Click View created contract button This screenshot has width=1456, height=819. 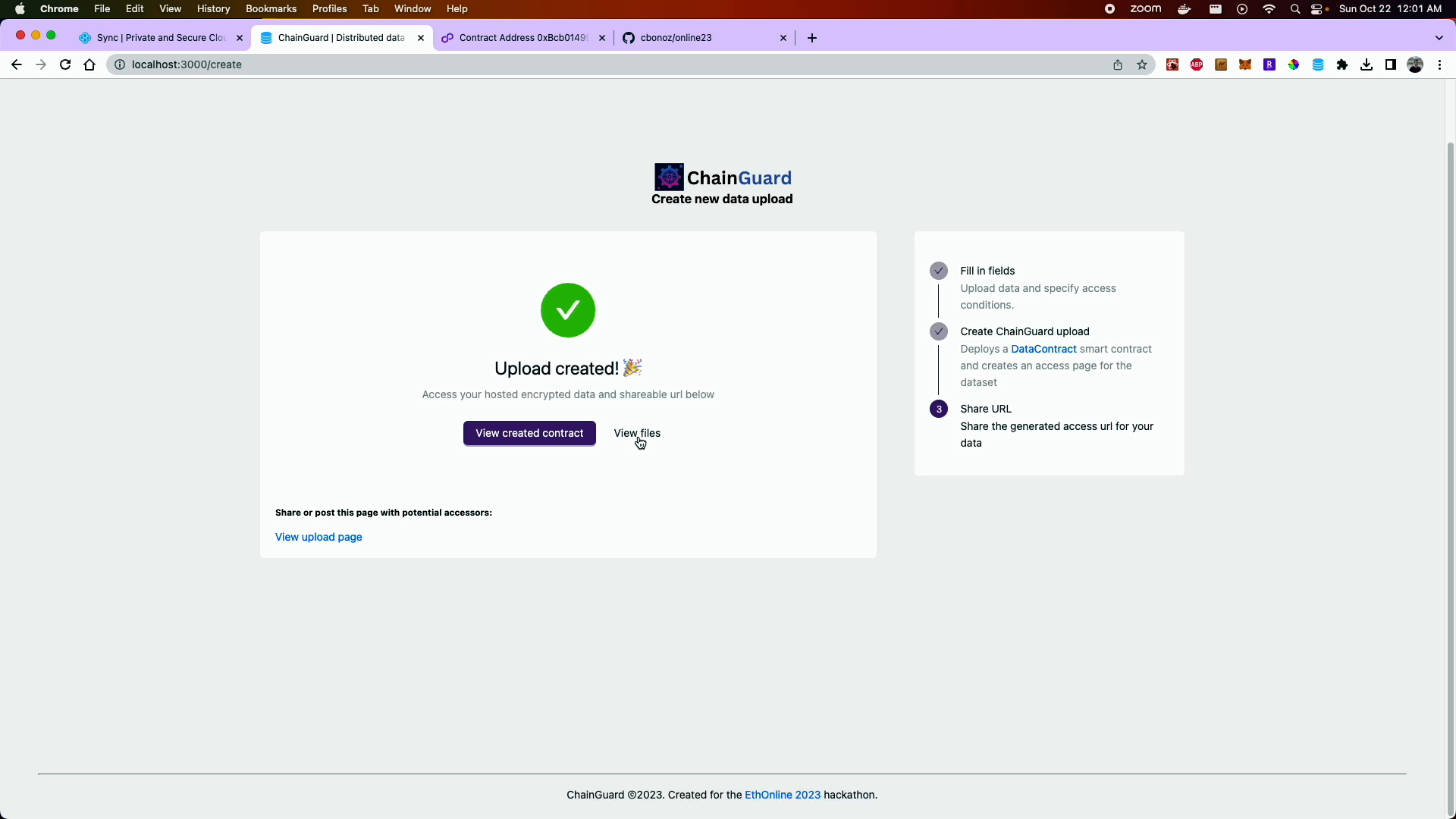[529, 433]
